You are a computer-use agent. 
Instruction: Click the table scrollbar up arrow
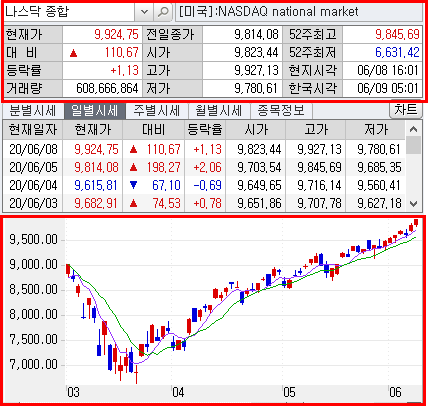pyautogui.click(x=413, y=129)
